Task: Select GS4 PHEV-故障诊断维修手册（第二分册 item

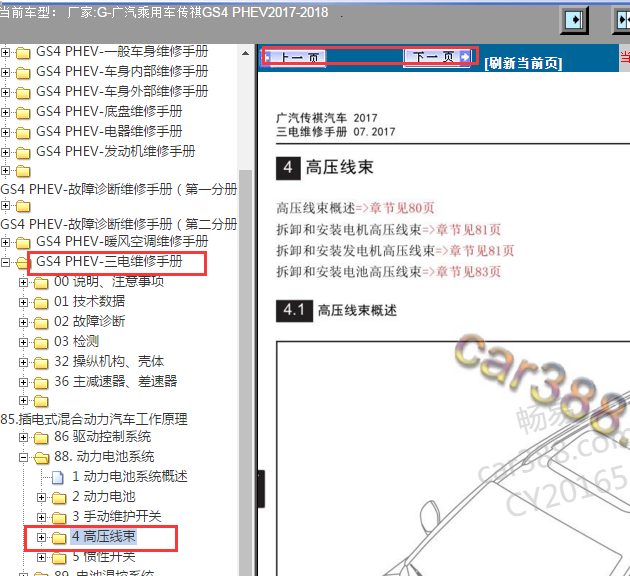Action: point(119,224)
